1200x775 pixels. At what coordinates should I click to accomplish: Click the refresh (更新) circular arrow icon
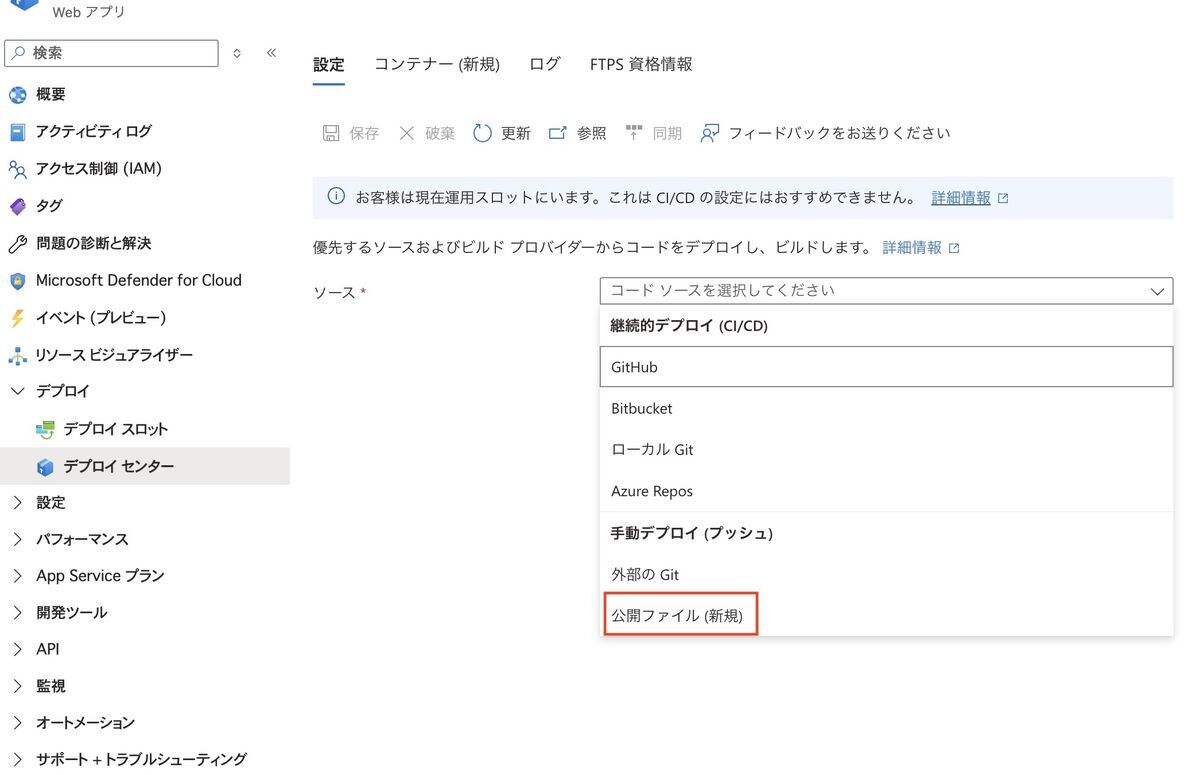[482, 133]
